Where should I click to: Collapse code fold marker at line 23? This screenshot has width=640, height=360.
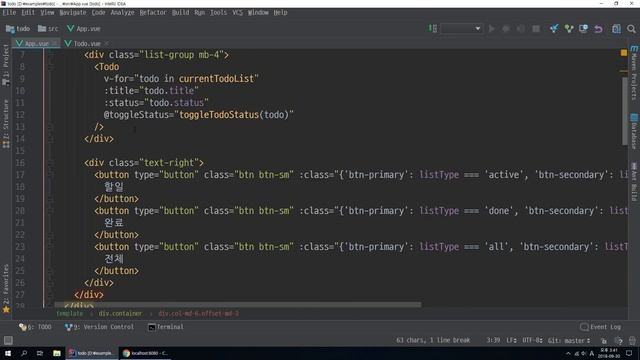point(50,247)
